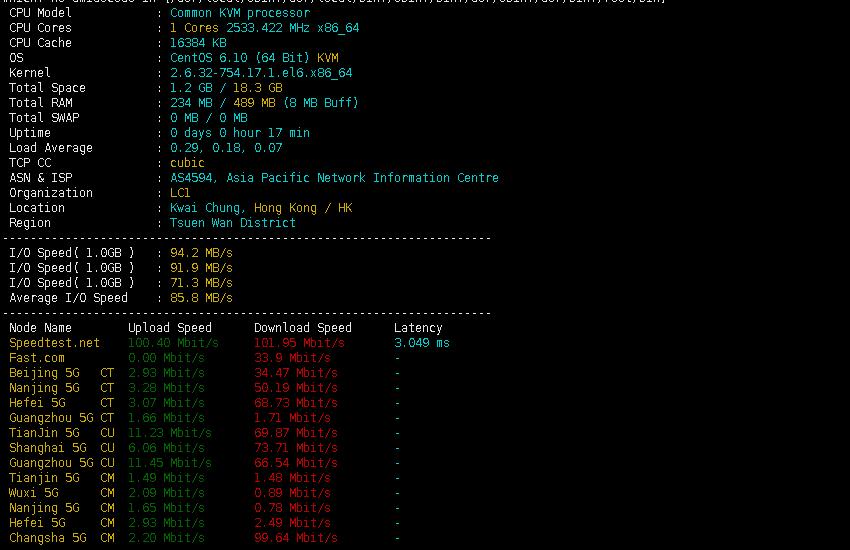Click Tianjin CM download speed '1.48 Mbit/s'
Image resolution: width=850 pixels, height=550 pixels.
(293, 478)
